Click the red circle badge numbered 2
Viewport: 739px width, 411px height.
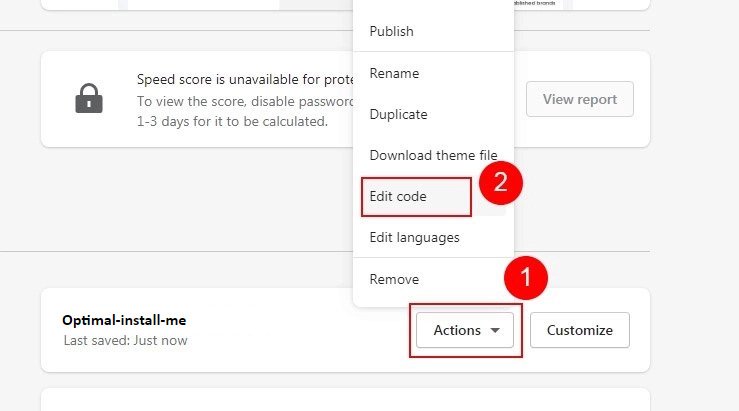pyautogui.click(x=502, y=181)
